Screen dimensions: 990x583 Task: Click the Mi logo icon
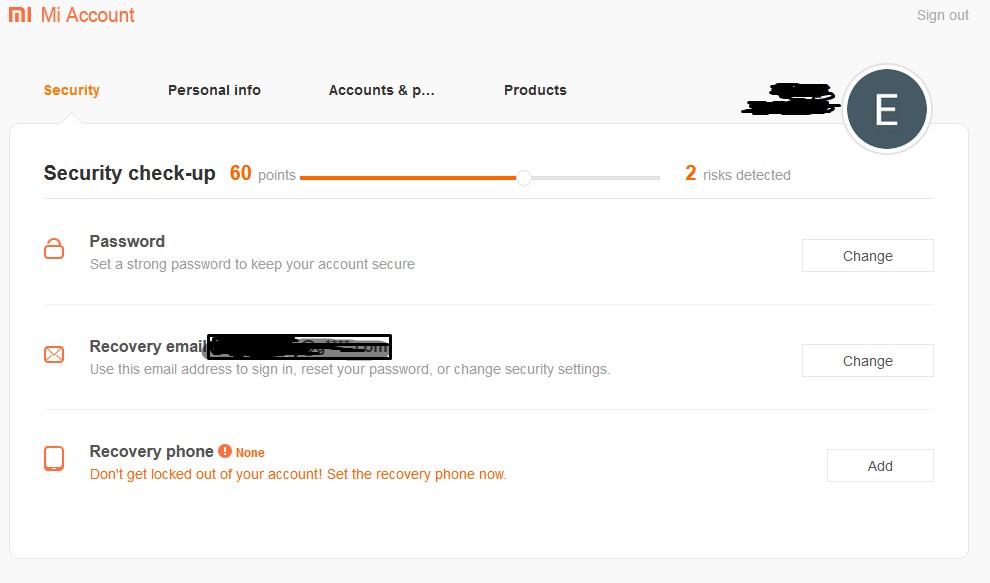click(x=20, y=15)
